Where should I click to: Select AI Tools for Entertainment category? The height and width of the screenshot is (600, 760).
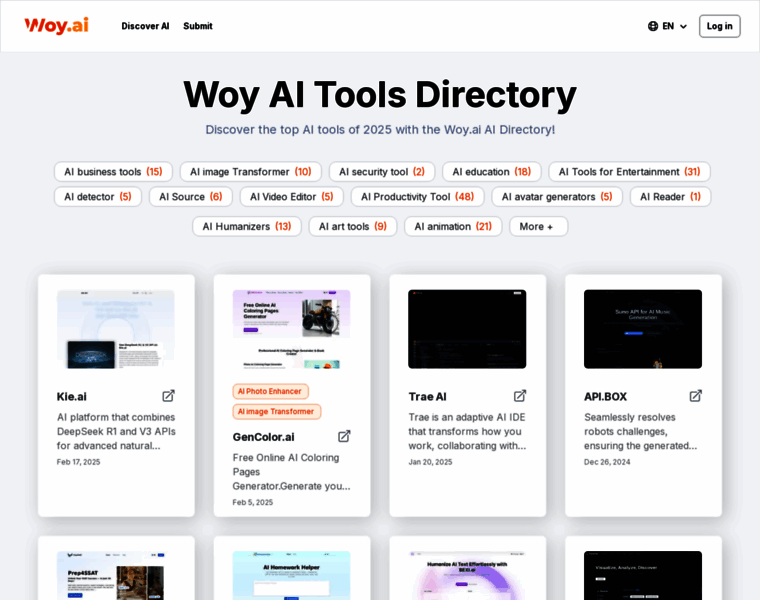tap(629, 172)
